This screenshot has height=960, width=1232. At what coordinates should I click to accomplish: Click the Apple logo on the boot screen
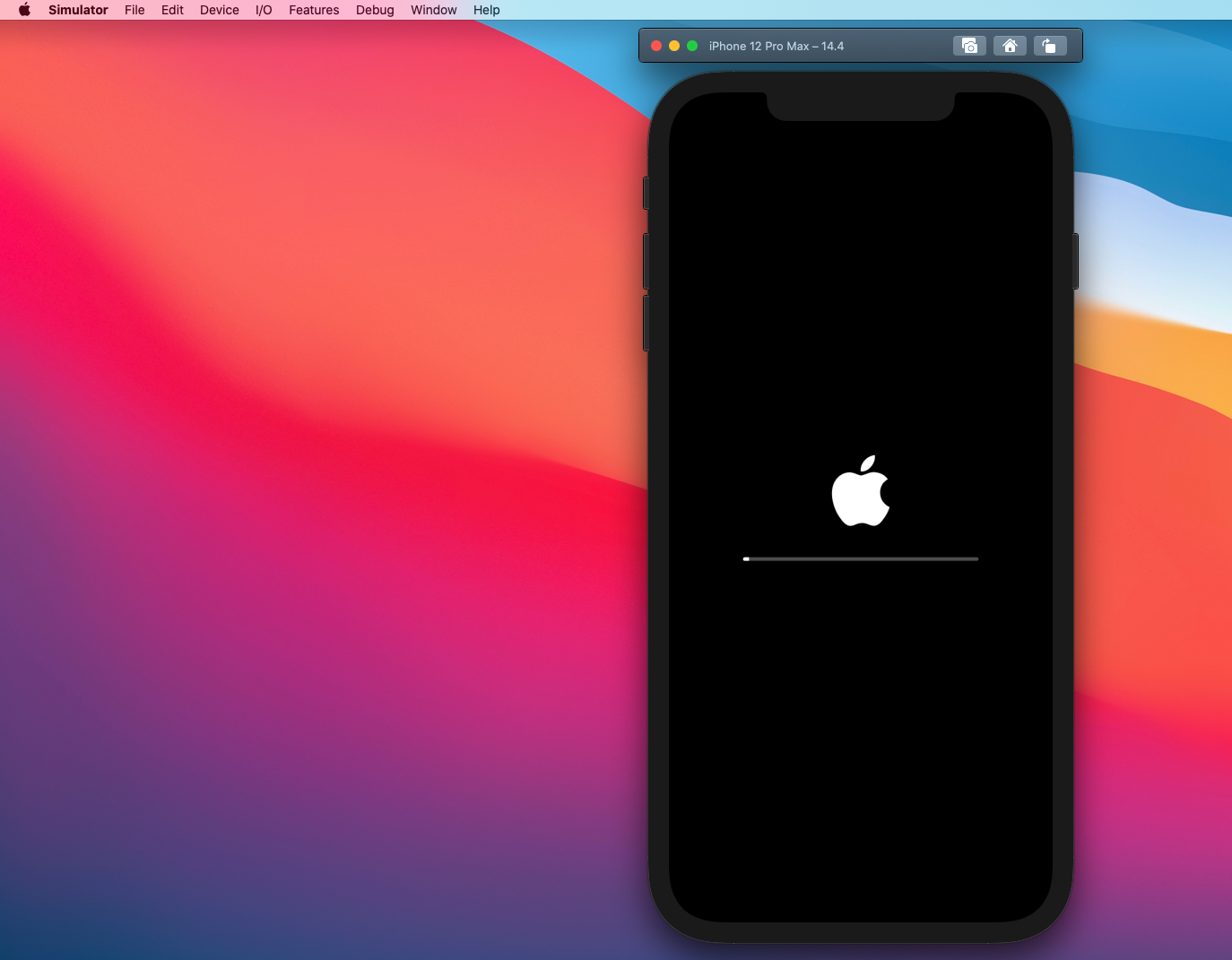(861, 491)
